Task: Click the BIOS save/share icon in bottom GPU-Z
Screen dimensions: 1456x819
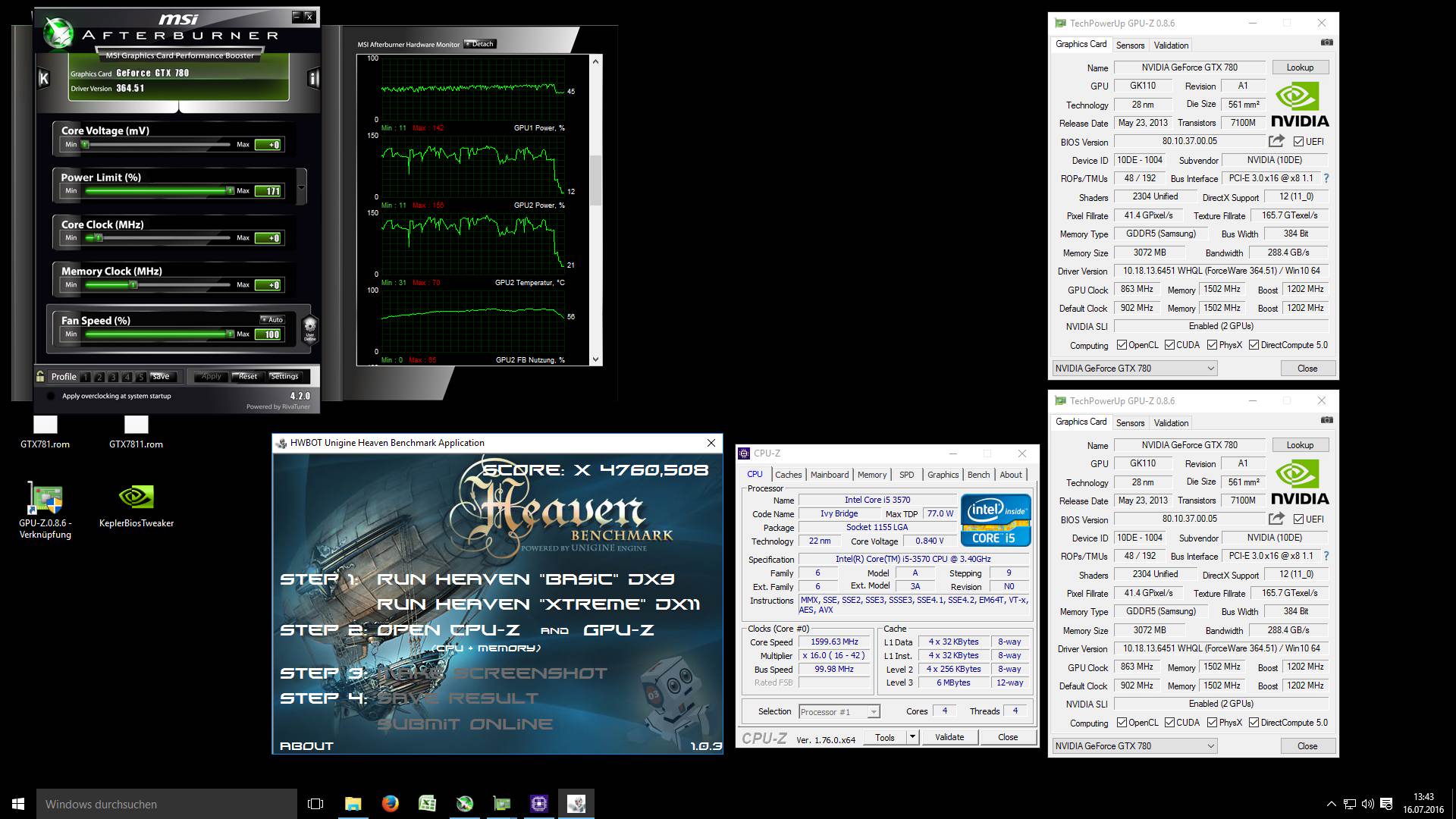Action: pyautogui.click(x=1276, y=519)
